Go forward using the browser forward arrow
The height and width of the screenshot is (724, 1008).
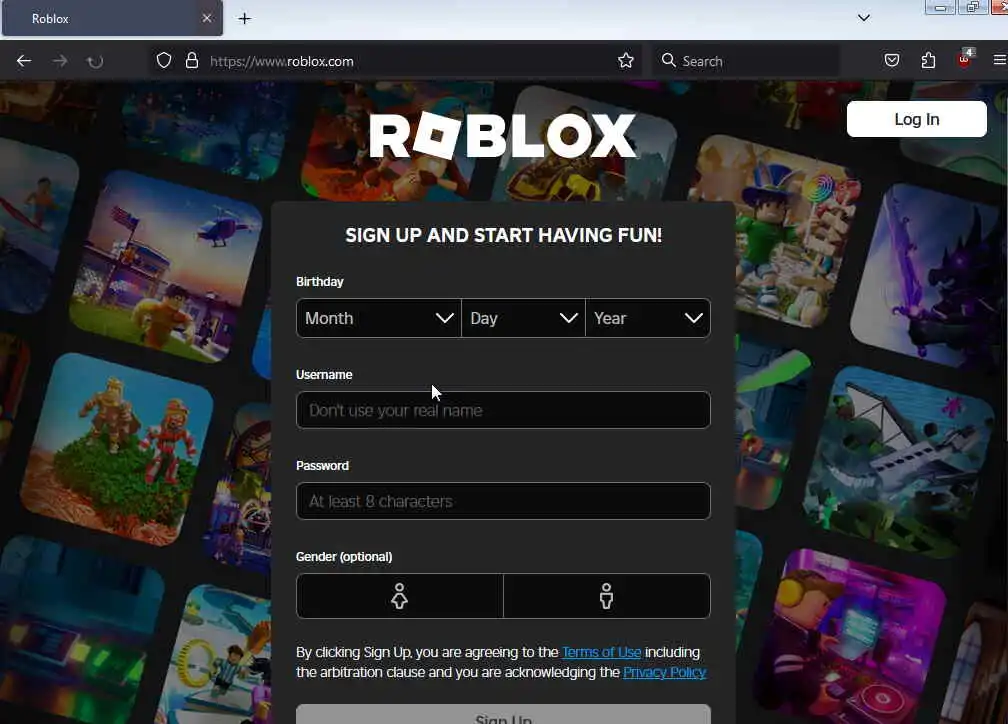(x=60, y=61)
